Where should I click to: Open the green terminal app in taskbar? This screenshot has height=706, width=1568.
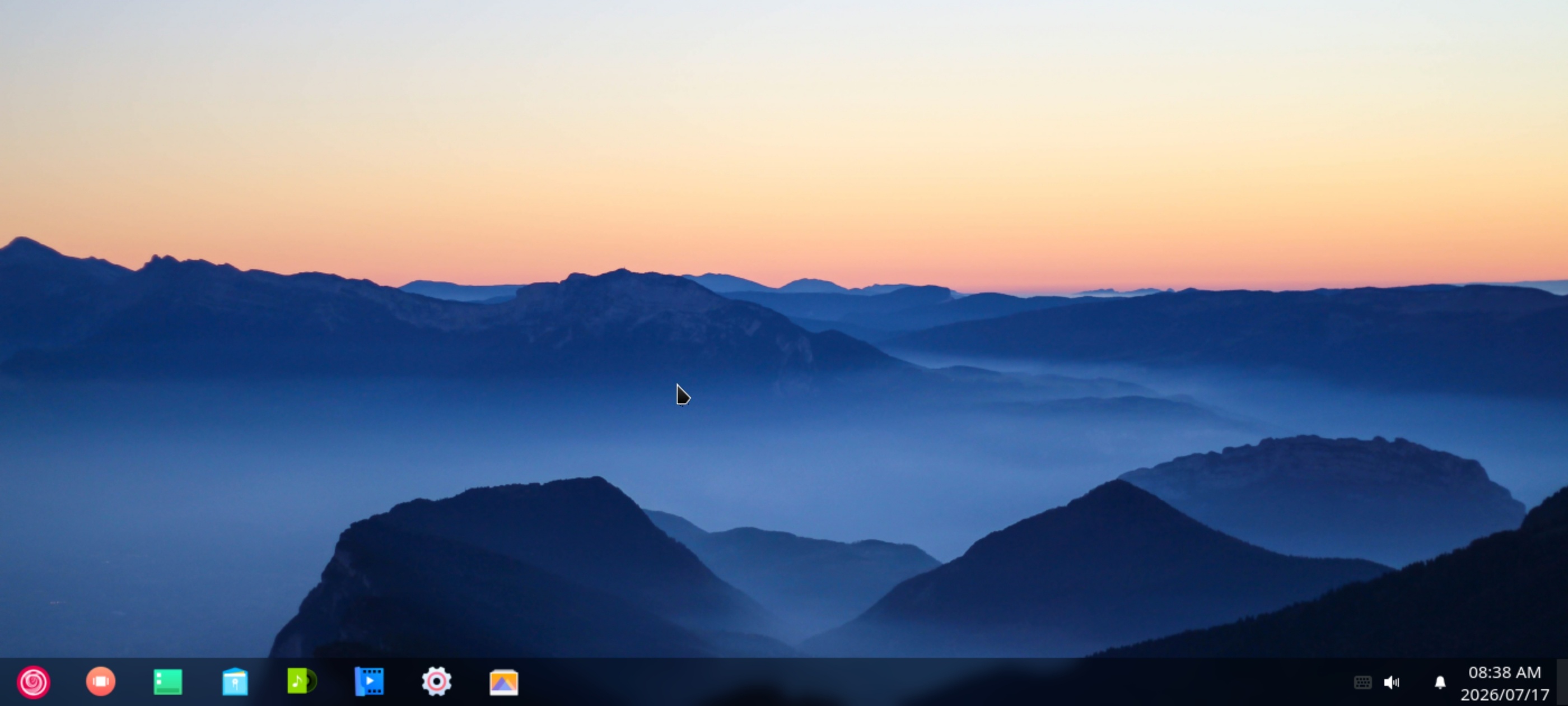coord(168,682)
